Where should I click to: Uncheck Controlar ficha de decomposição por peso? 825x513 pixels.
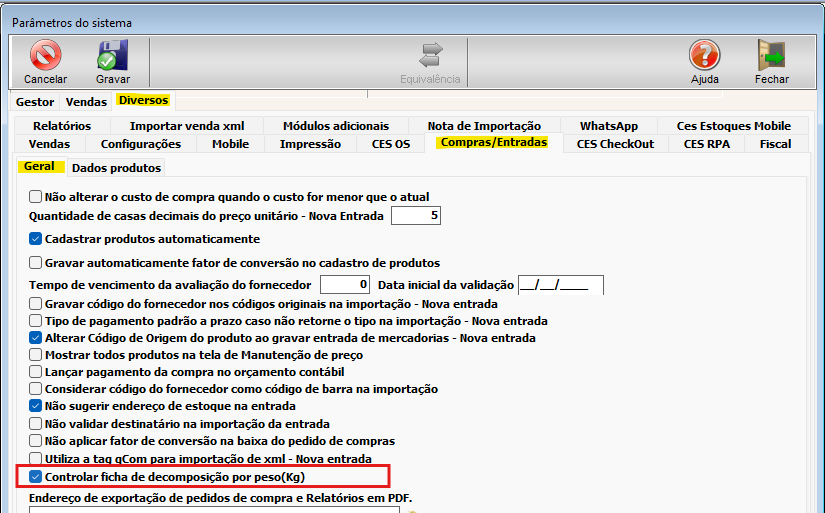click(36, 477)
